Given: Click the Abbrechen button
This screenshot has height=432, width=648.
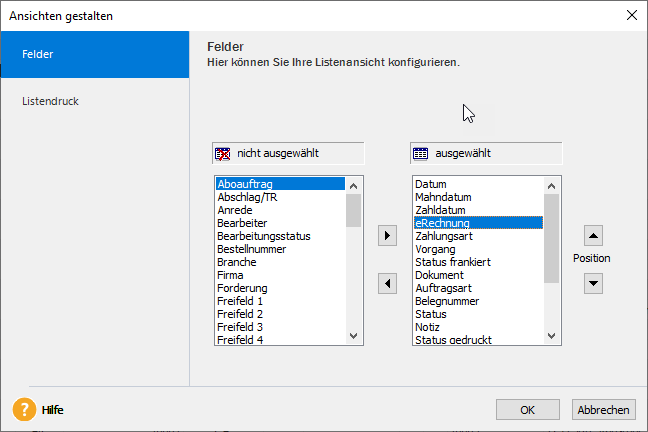Looking at the screenshot, I should [603, 410].
